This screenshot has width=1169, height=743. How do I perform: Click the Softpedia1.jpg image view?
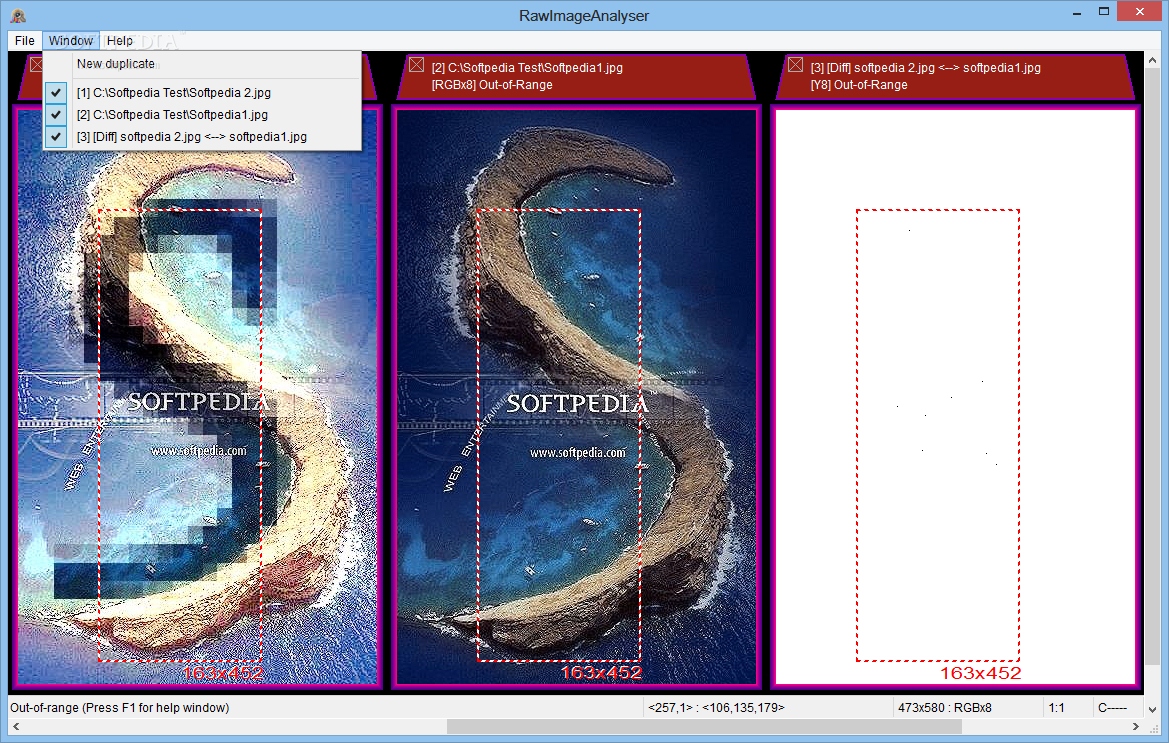click(576, 396)
